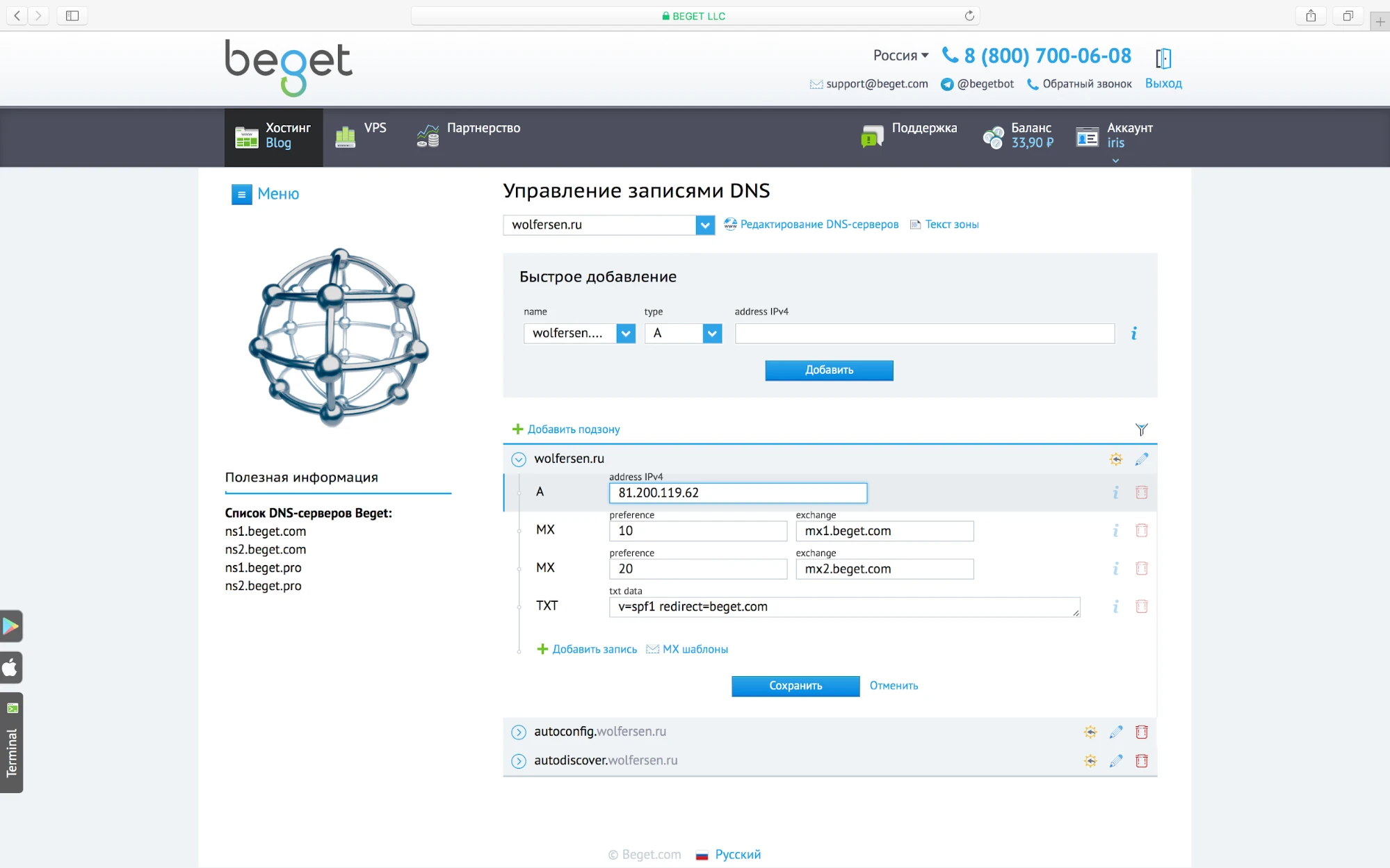Image resolution: width=1390 pixels, height=868 pixels.
Task: Click the quick add address IPv4 field
Action: (x=924, y=334)
